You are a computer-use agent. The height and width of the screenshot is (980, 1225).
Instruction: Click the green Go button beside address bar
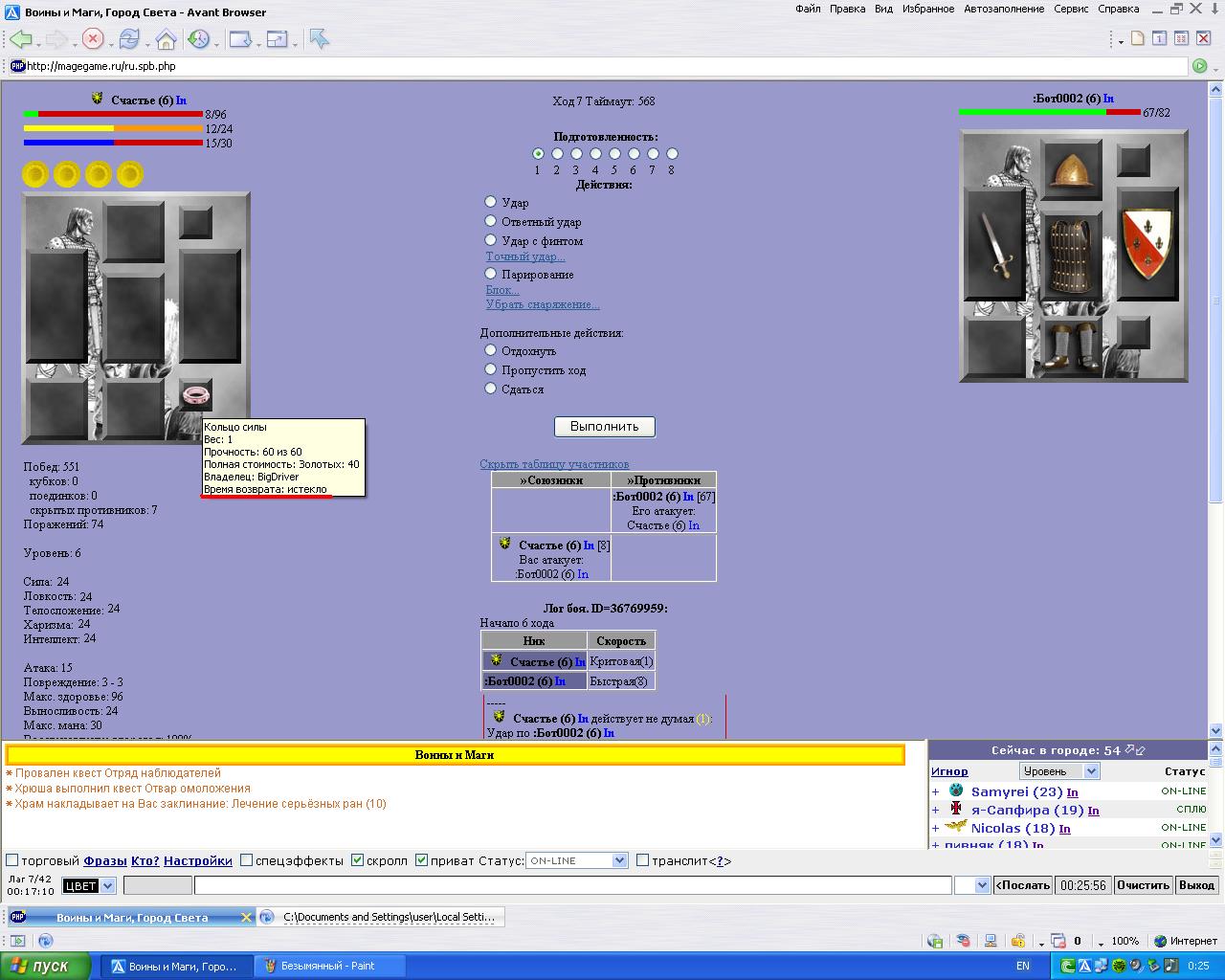(1199, 66)
